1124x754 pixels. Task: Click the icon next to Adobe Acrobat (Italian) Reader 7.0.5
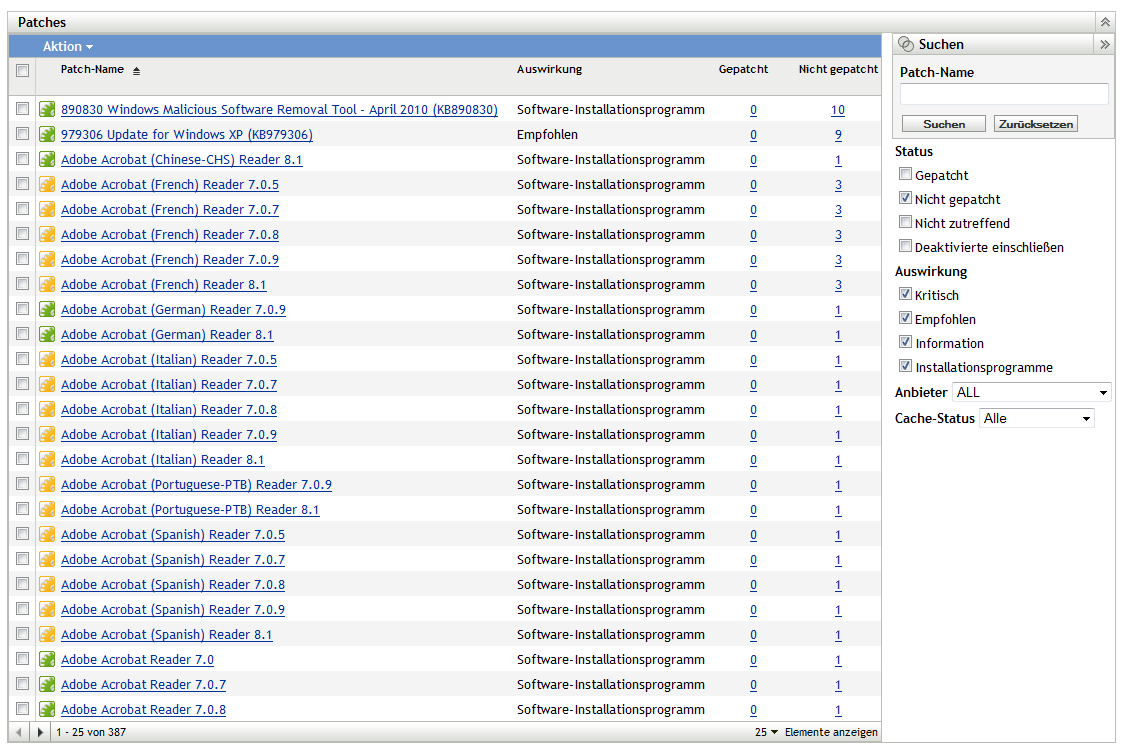click(x=47, y=360)
